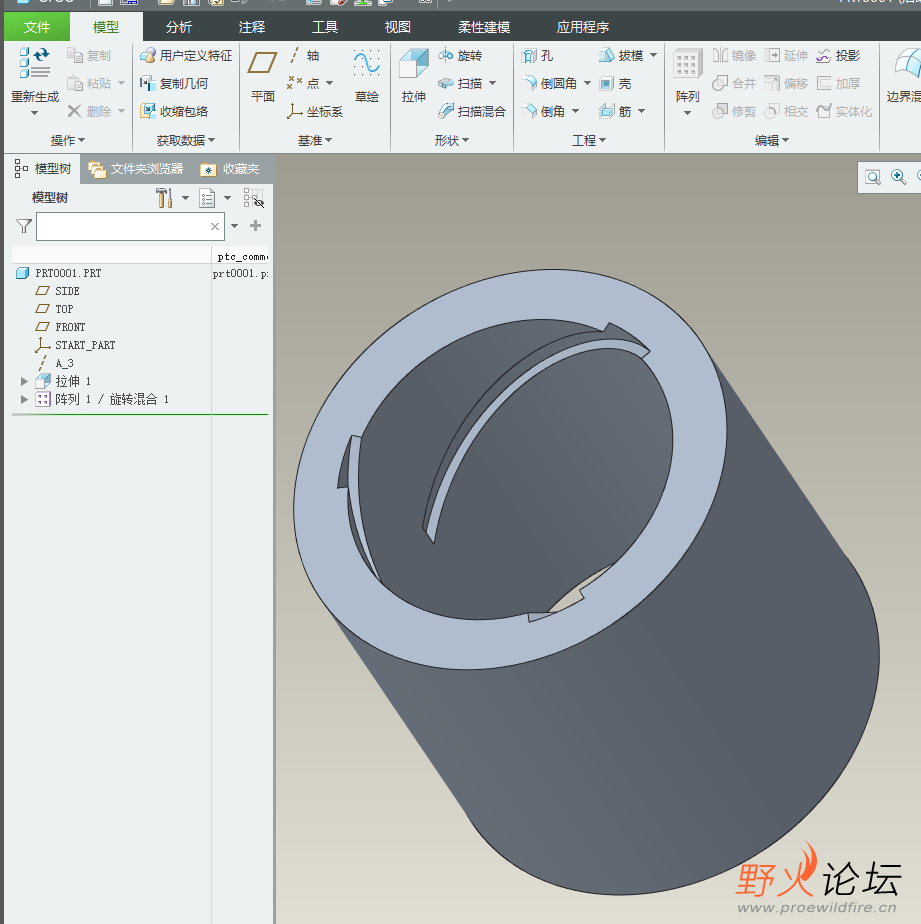The width and height of the screenshot is (921, 924).
Task: Select the 轴 axis tool
Action: click(304, 55)
